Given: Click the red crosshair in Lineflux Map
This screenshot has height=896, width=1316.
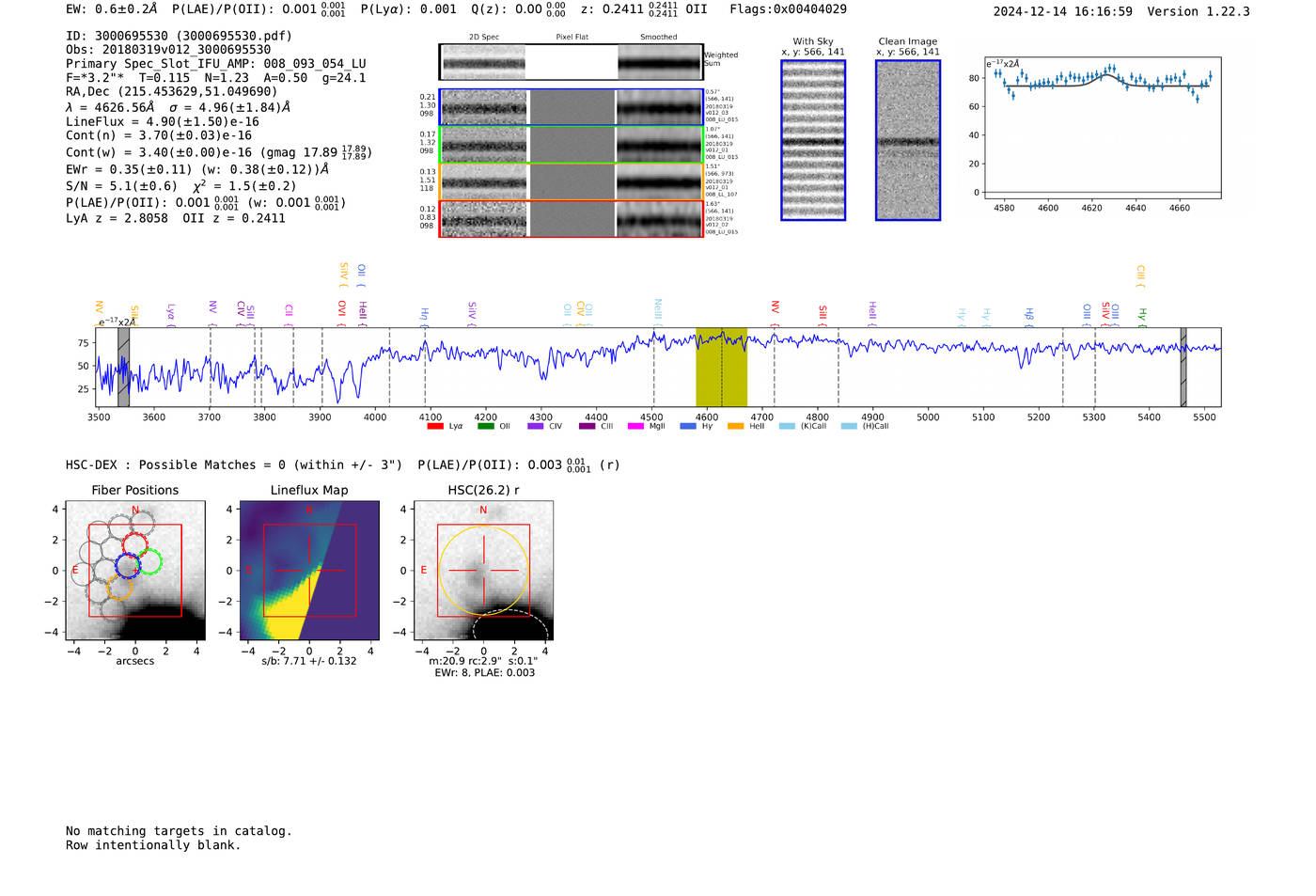Looking at the screenshot, I should (289, 570).
